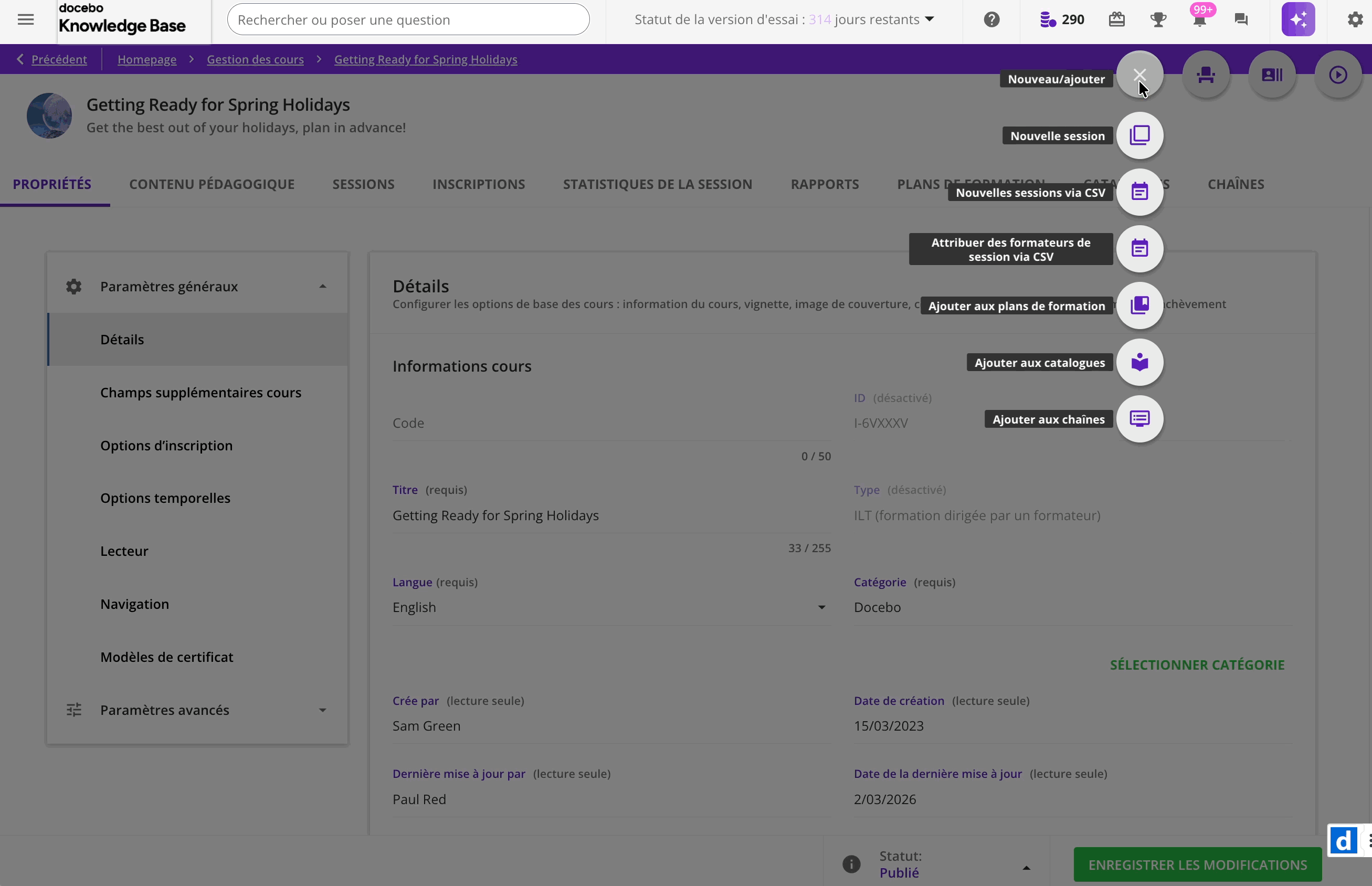Expand the Paramètres avancés section
This screenshot has width=1372, height=886.
pyautogui.click(x=322, y=710)
